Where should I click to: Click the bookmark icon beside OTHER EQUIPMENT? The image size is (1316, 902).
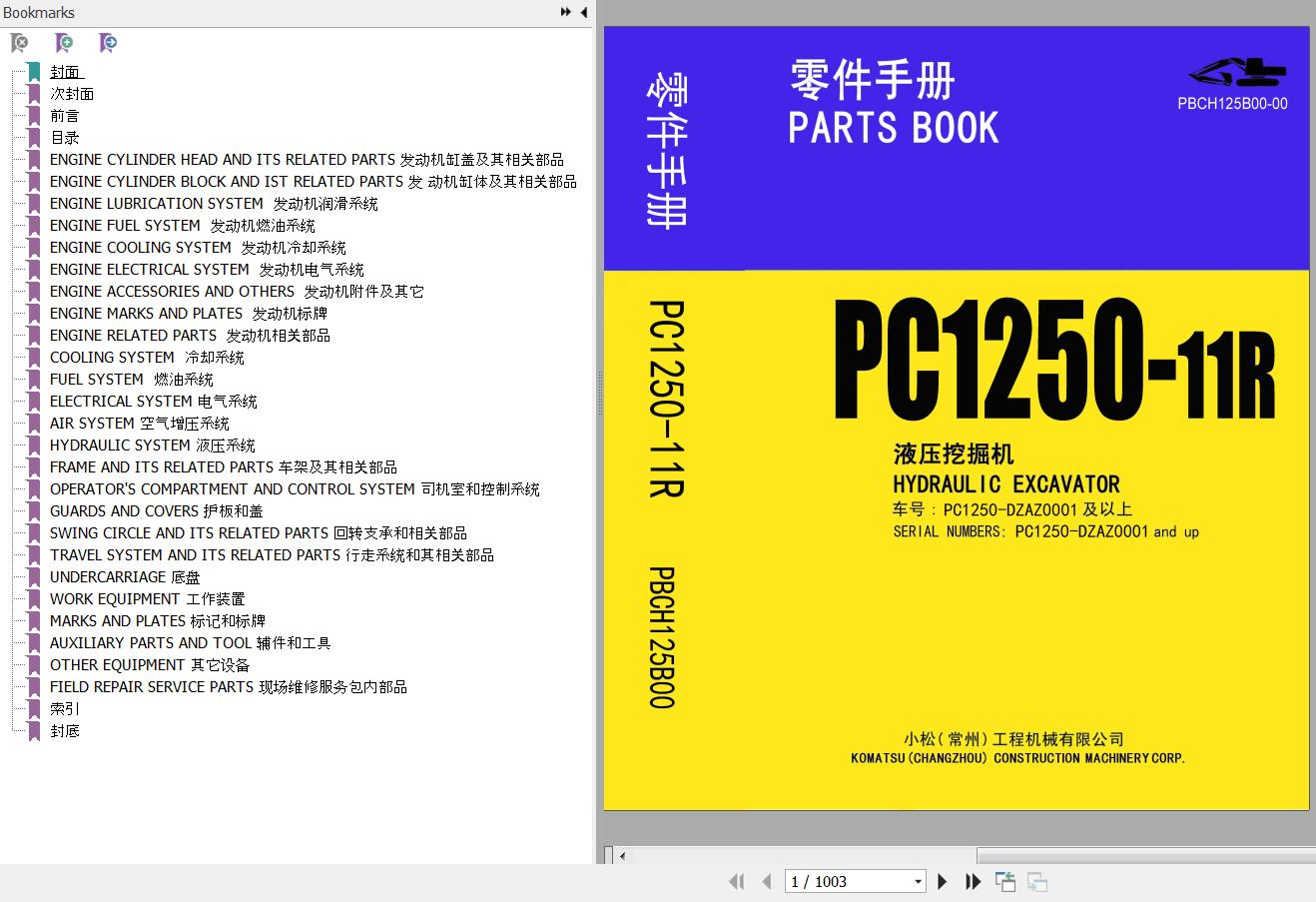point(34,665)
